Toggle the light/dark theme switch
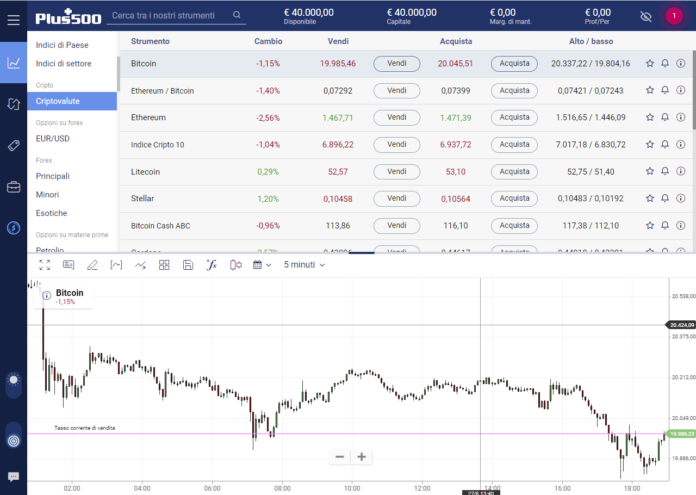Viewport: 696px width, 495px height. click(13, 385)
